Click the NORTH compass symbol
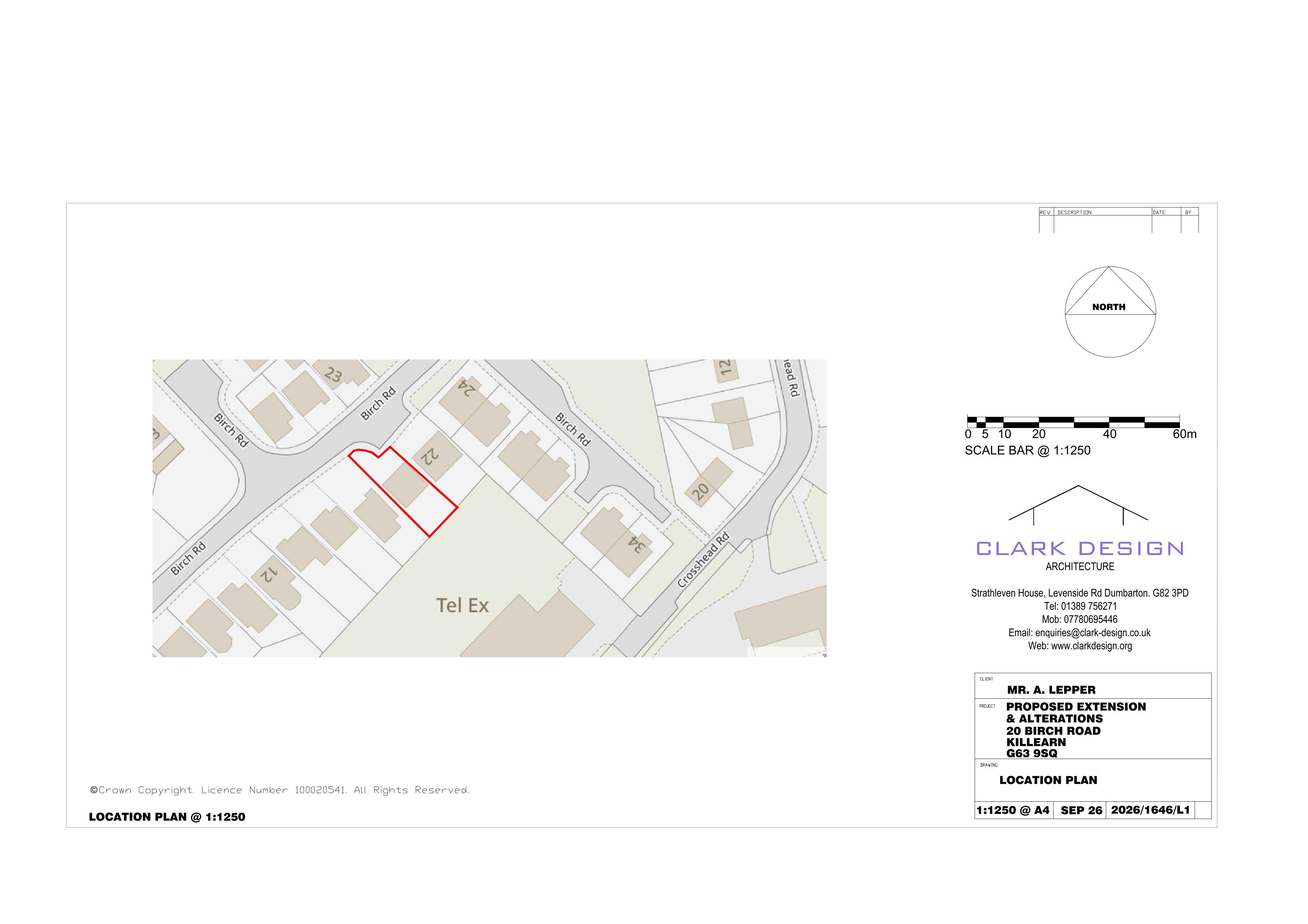This screenshot has height=924, width=1308. click(x=1110, y=312)
